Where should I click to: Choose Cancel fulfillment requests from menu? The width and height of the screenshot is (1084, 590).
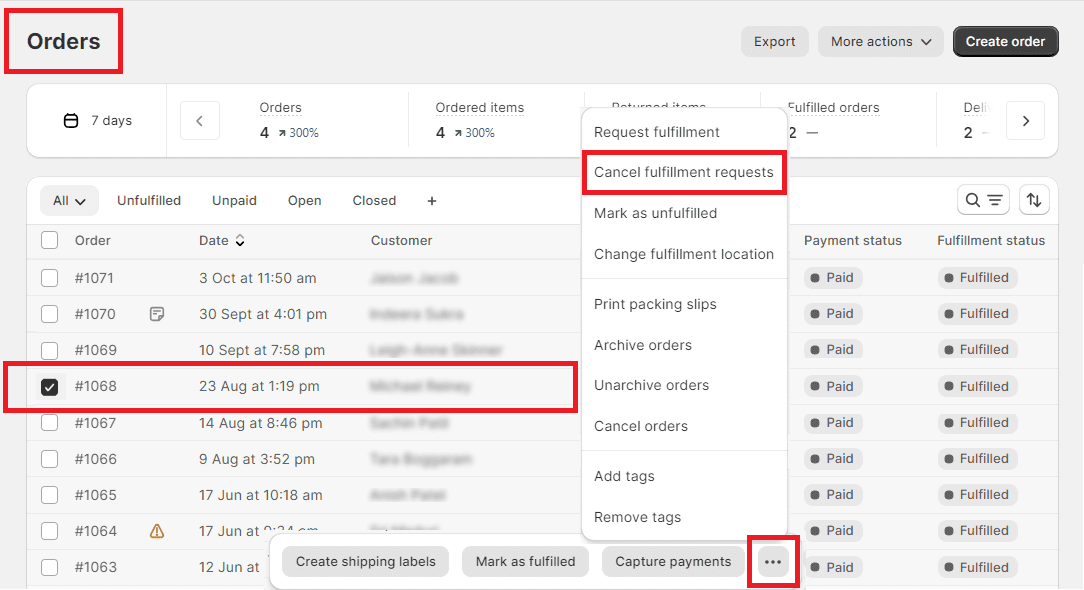point(683,173)
